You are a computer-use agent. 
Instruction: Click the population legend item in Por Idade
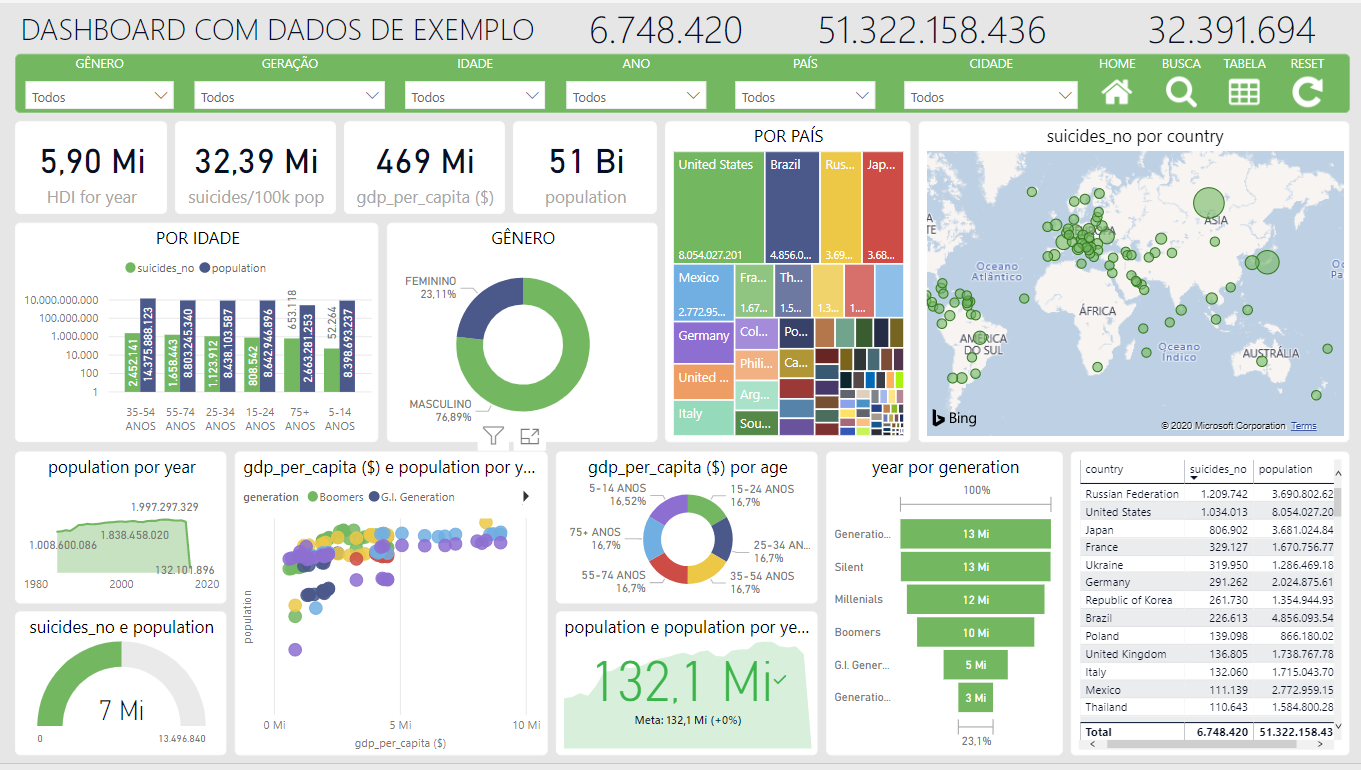click(233, 268)
